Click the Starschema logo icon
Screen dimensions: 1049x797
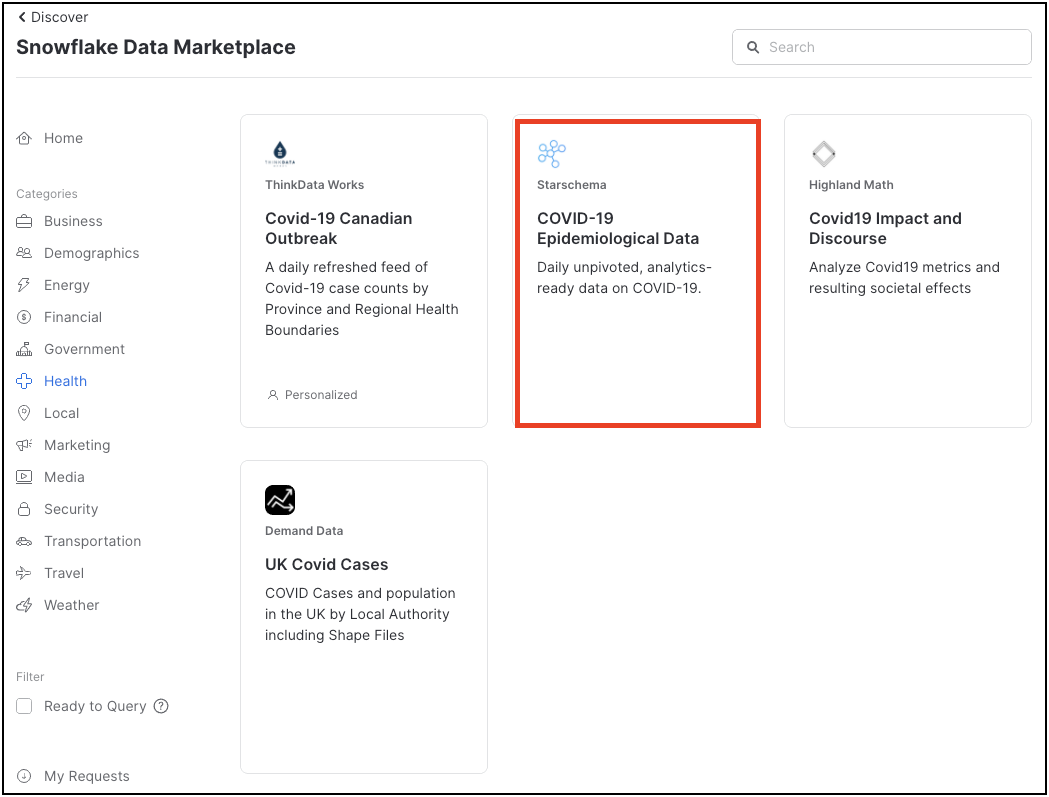(x=551, y=154)
